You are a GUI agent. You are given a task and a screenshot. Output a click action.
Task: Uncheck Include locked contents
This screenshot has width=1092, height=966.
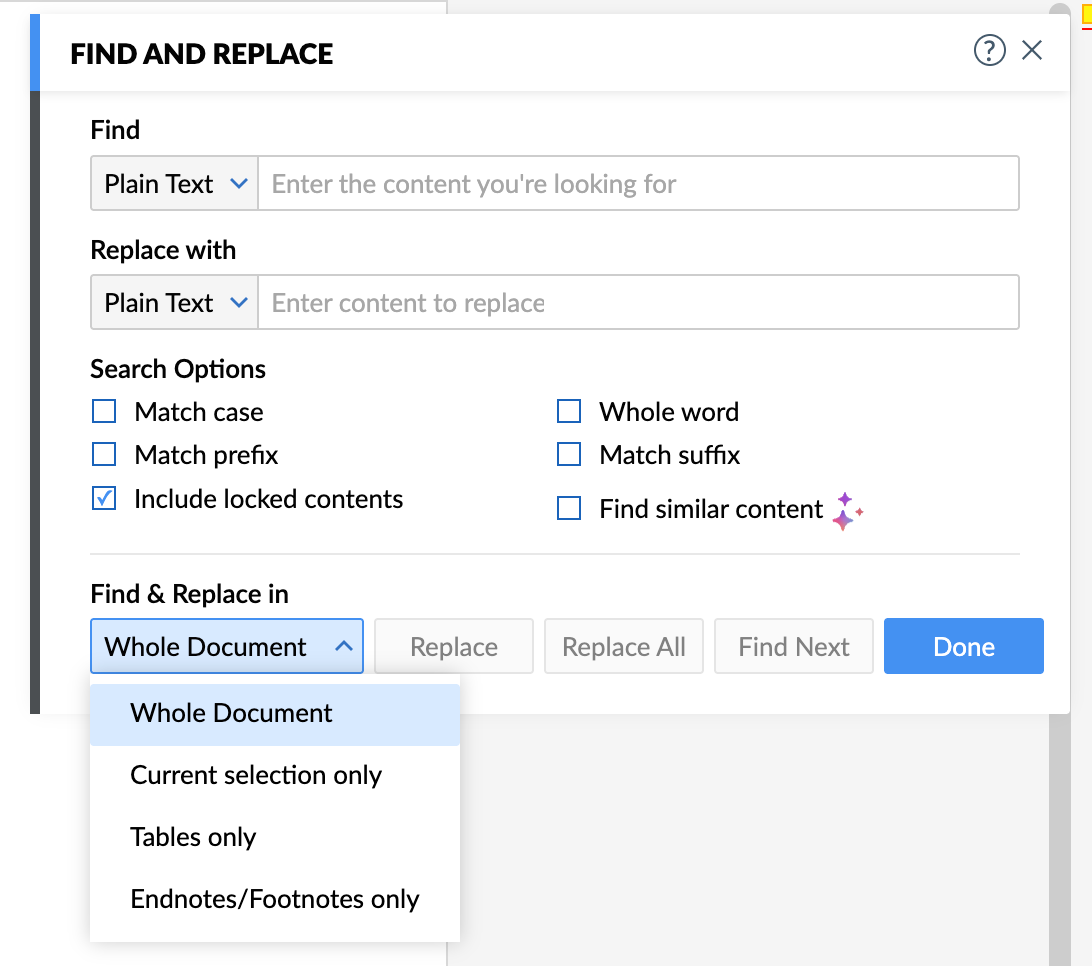104,499
